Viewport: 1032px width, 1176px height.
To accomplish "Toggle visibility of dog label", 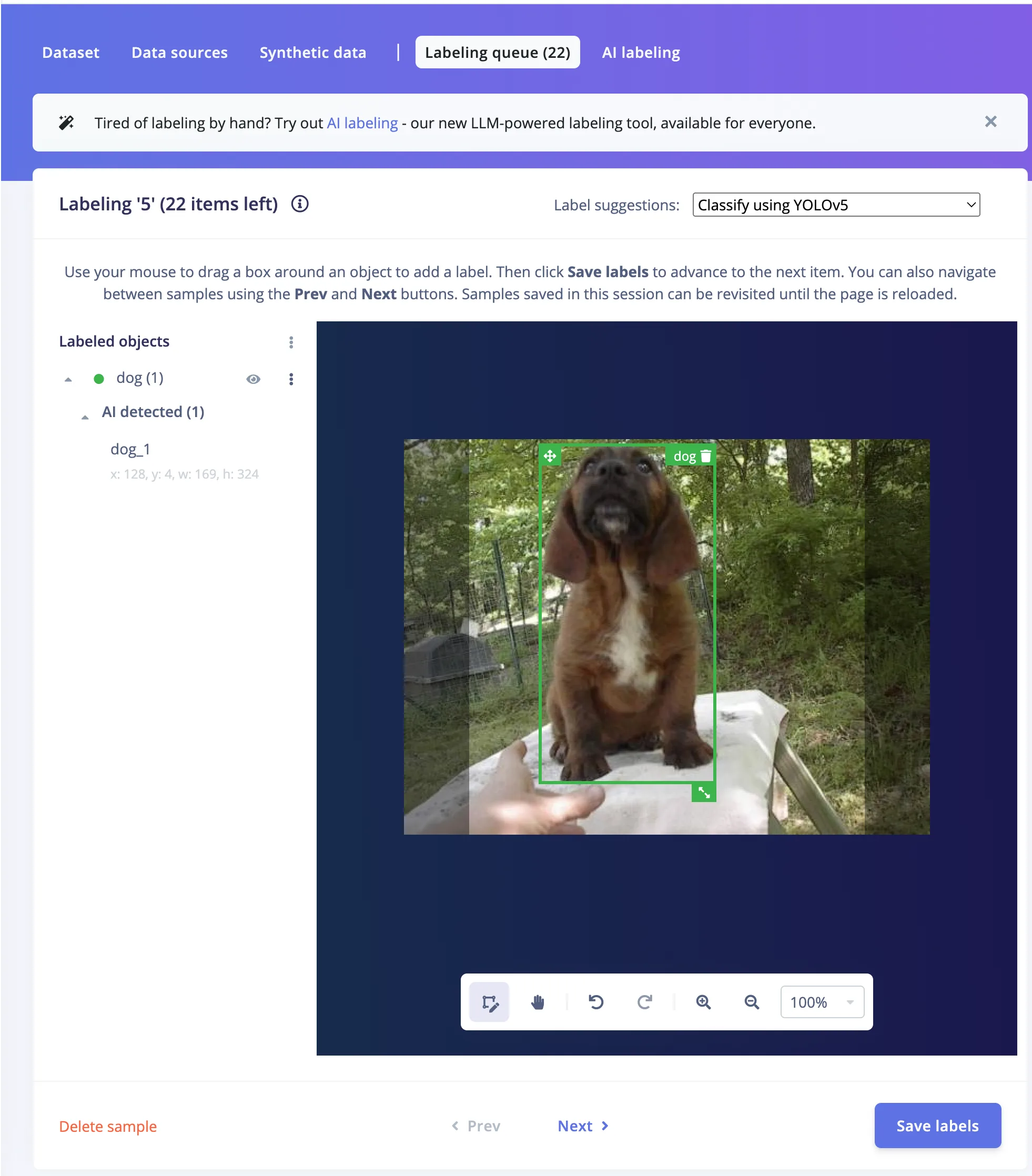I will (x=253, y=379).
